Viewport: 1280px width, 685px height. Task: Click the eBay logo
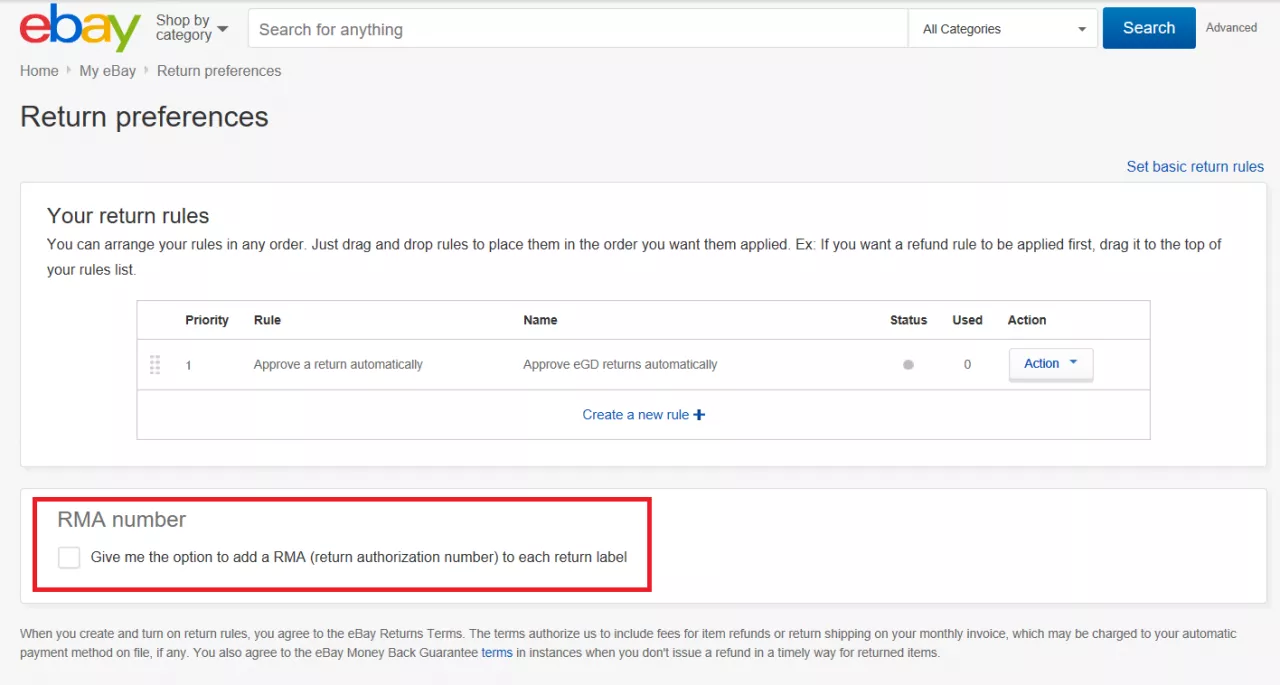tap(80, 28)
